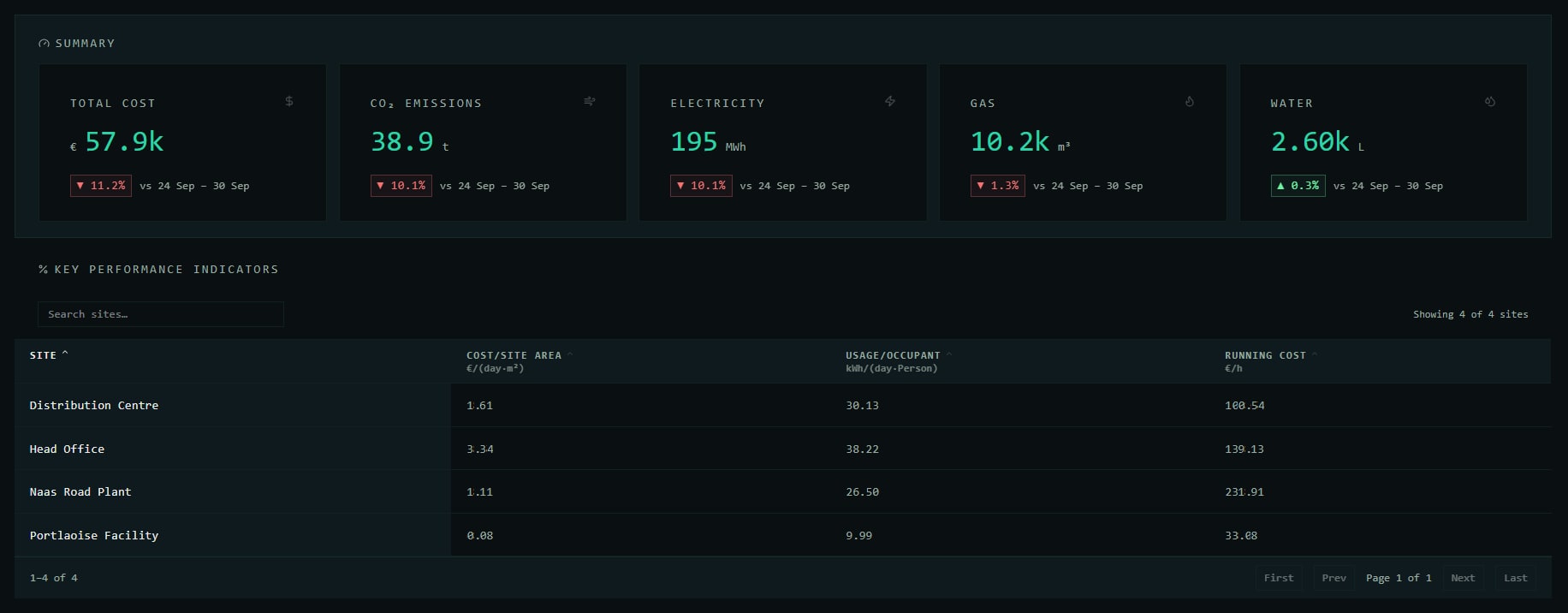1568x613 pixels.
Task: Click the Water value 2.60k
Action: coord(1310,141)
